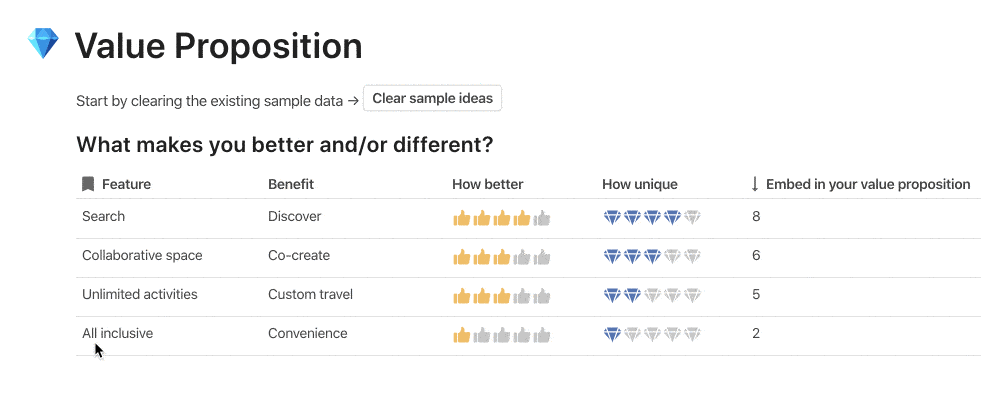This screenshot has width=981, height=416.
Task: Click the thumbs-up rating in All inclusive row
Action: coord(501,334)
